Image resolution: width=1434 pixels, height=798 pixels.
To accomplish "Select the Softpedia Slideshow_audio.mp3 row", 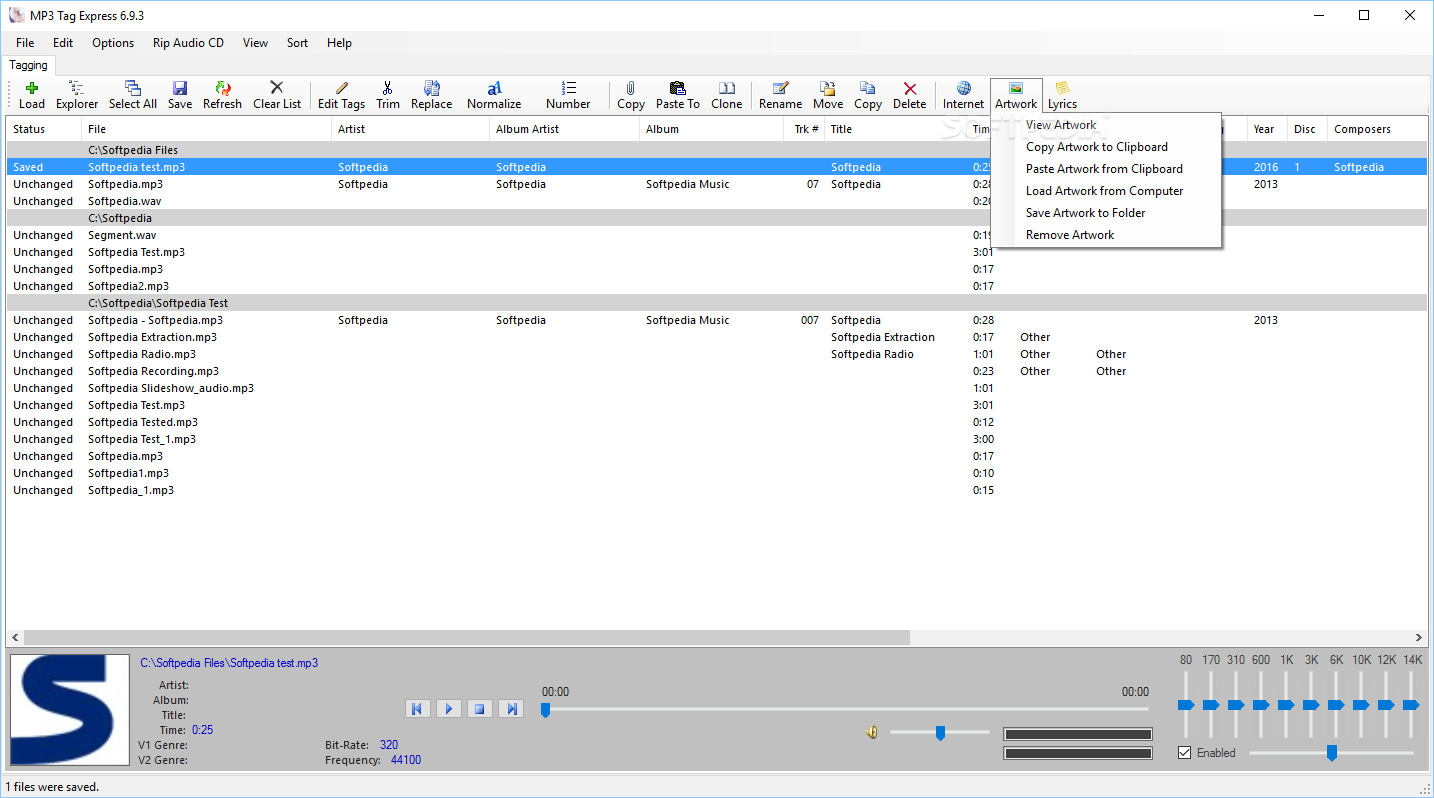I will [717, 388].
